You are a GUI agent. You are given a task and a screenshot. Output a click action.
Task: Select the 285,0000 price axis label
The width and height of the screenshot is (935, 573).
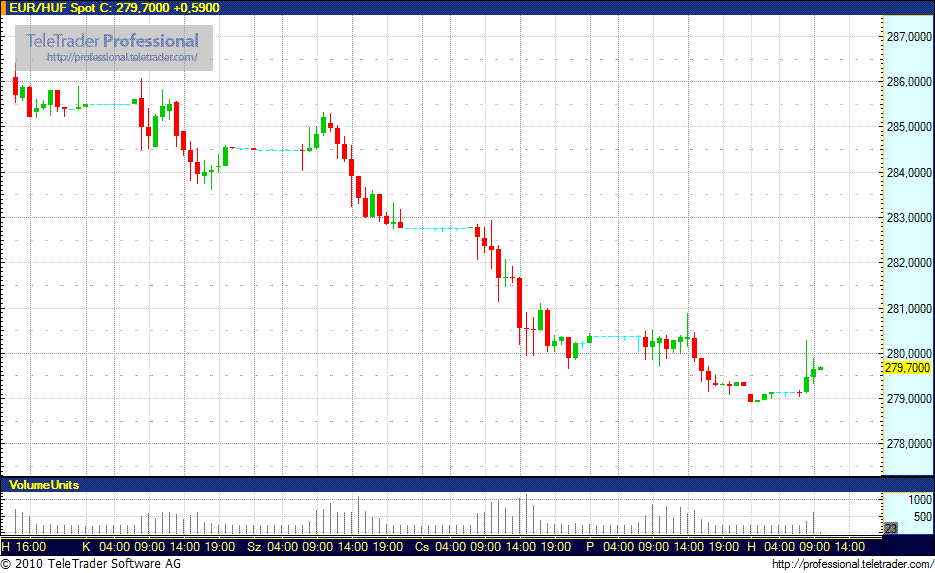point(909,127)
